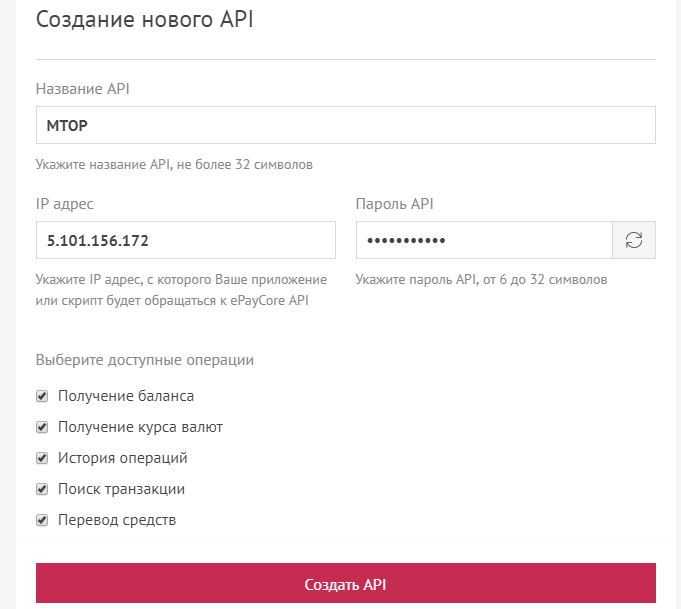Viewport: 681px width, 609px height.
Task: Click the 'Название API' field label
Action: pyautogui.click(x=83, y=89)
